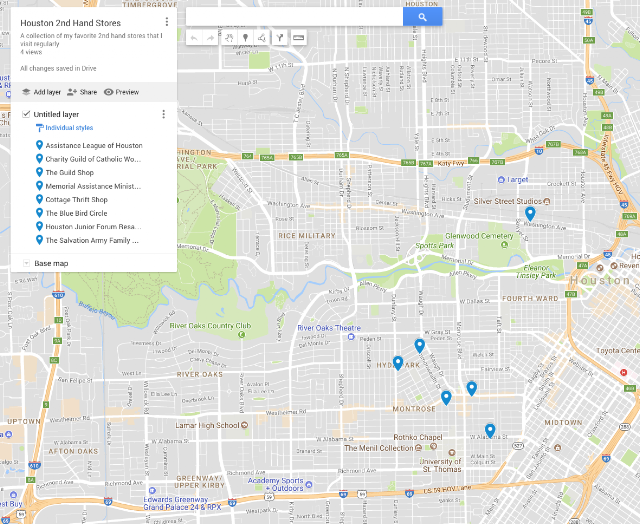The height and width of the screenshot is (524, 640).
Task: Select Memorial Assistance Minist... item
Action: pos(93,186)
